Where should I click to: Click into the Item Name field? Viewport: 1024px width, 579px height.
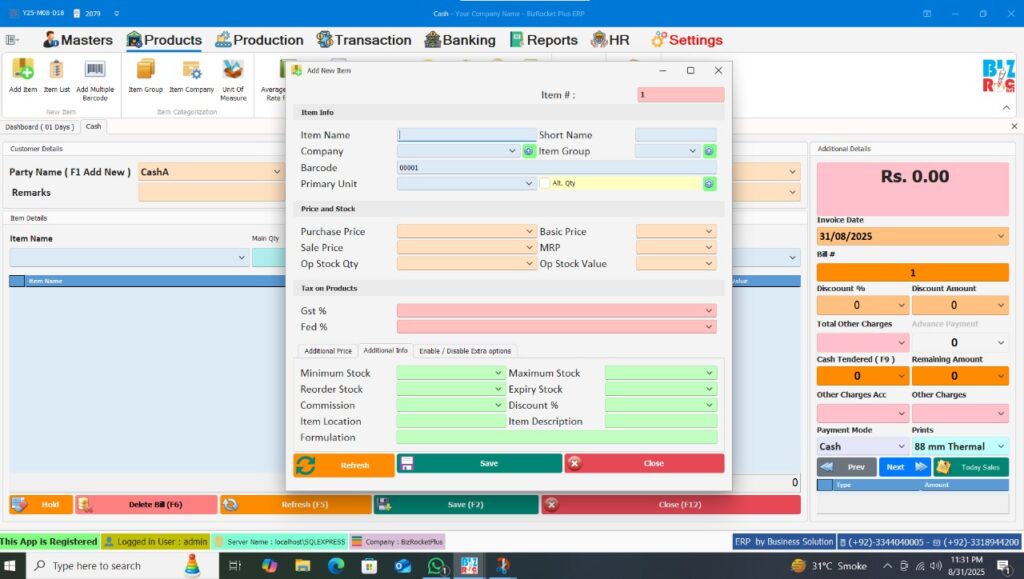click(467, 135)
